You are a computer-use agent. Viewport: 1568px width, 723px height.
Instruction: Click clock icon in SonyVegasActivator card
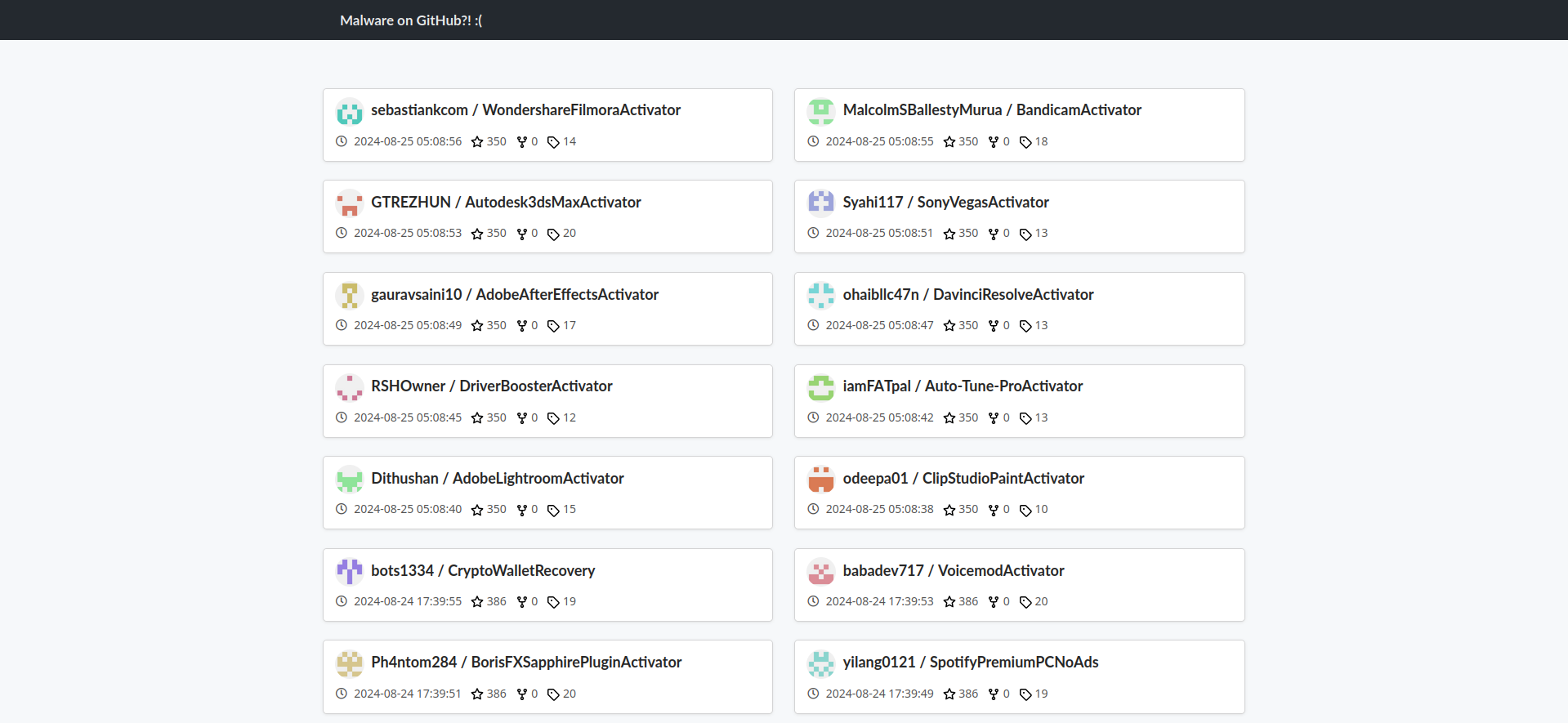tap(813, 233)
